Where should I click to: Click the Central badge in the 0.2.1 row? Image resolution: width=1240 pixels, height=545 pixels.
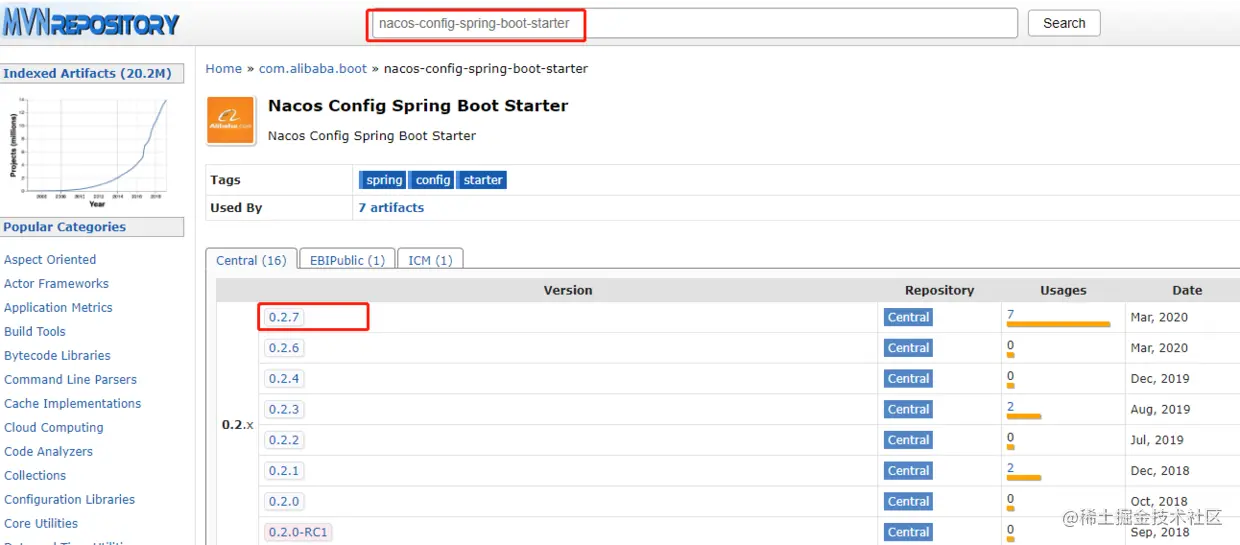(x=908, y=471)
